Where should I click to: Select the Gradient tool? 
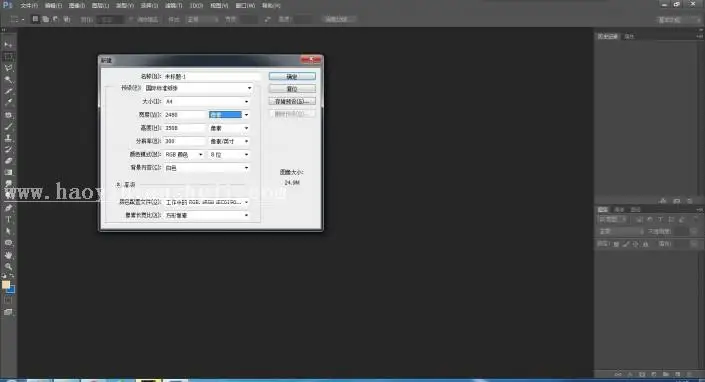[x=8, y=173]
